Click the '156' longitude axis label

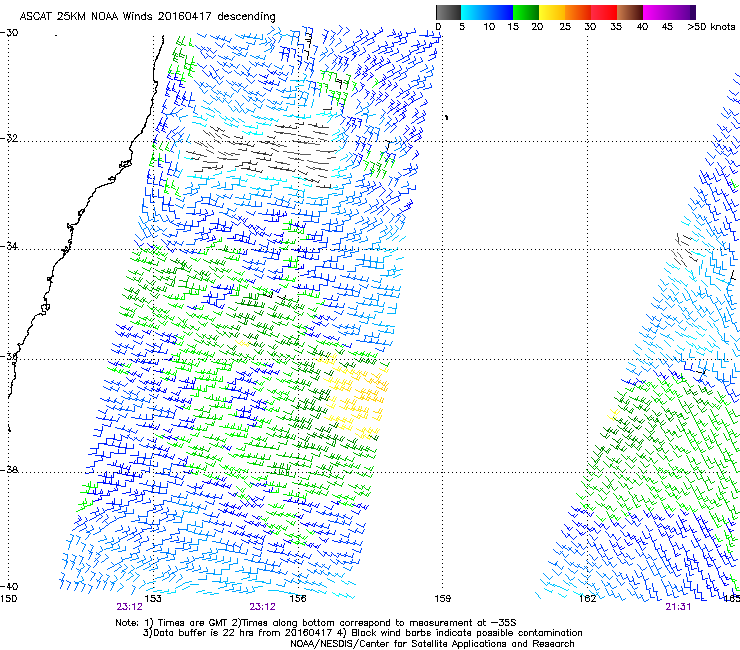(x=298, y=599)
